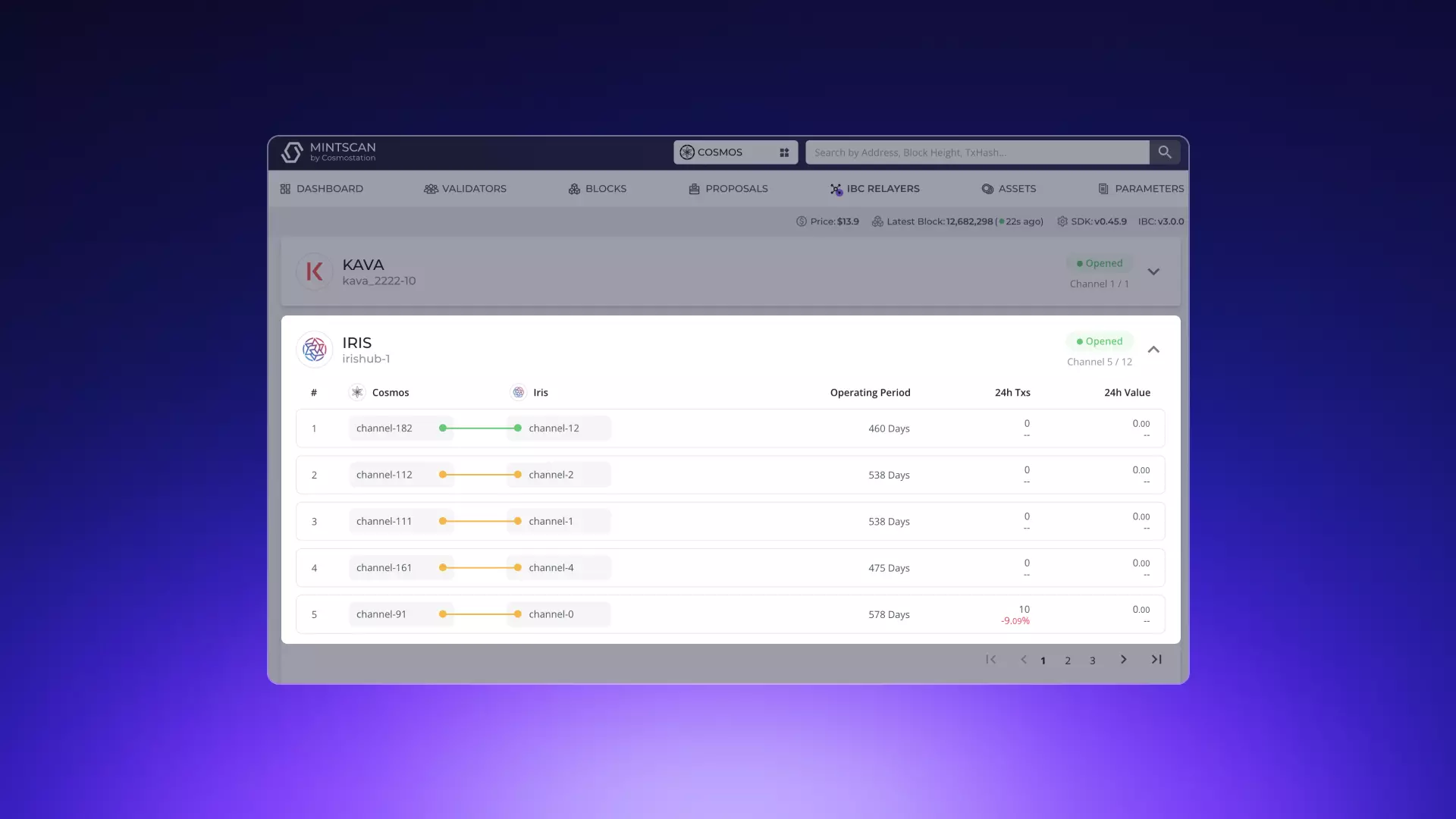Click the Blocks cube icon
1456x819 pixels.
coord(574,188)
